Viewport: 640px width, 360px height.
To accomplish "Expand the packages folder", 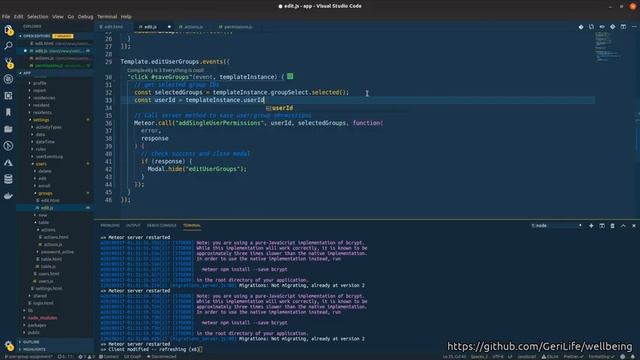I will tap(36, 325).
